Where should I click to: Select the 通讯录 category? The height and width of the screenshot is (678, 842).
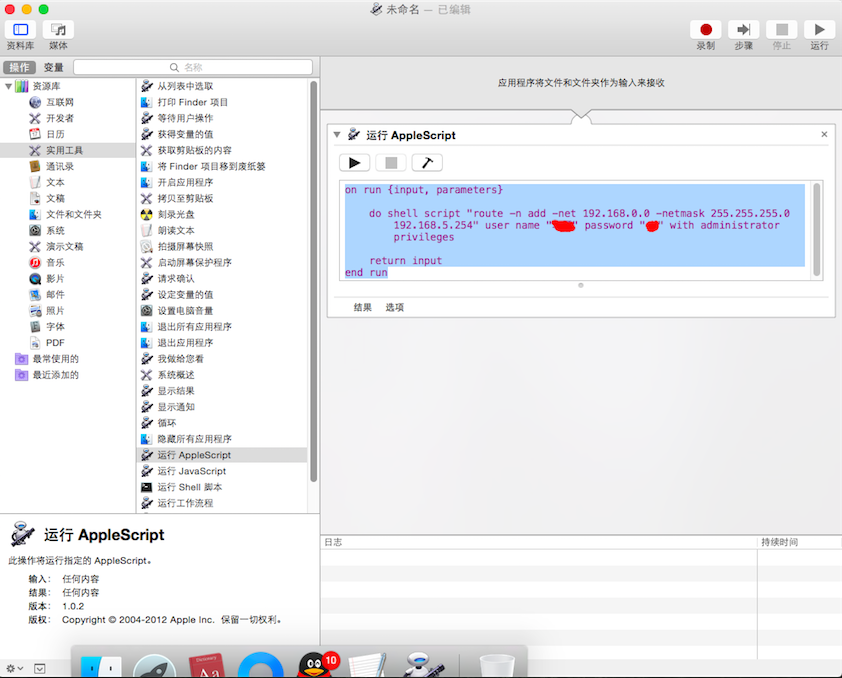67,166
